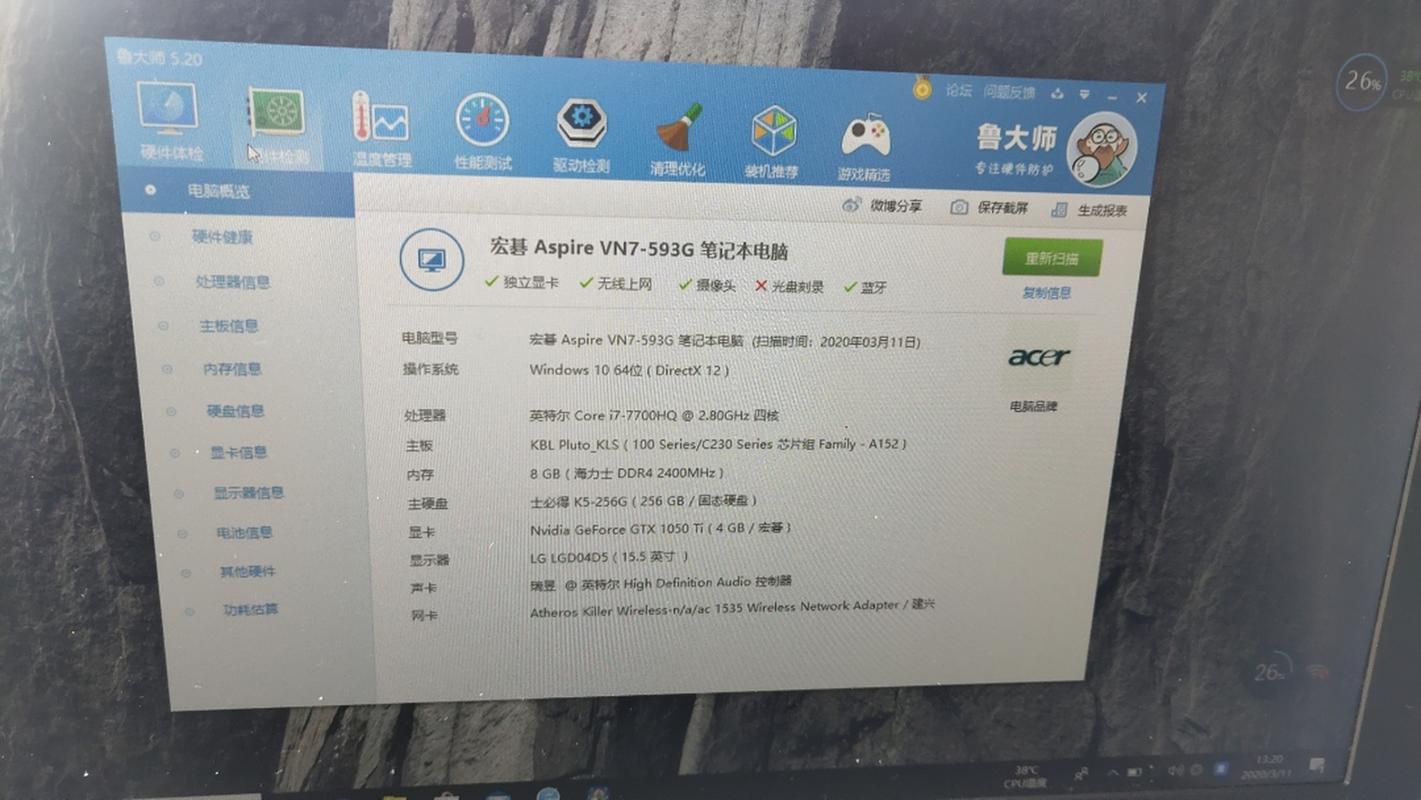Click the gold medal achievement icon
Viewport: 1421px width, 800px height.
pyautogui.click(x=921, y=88)
